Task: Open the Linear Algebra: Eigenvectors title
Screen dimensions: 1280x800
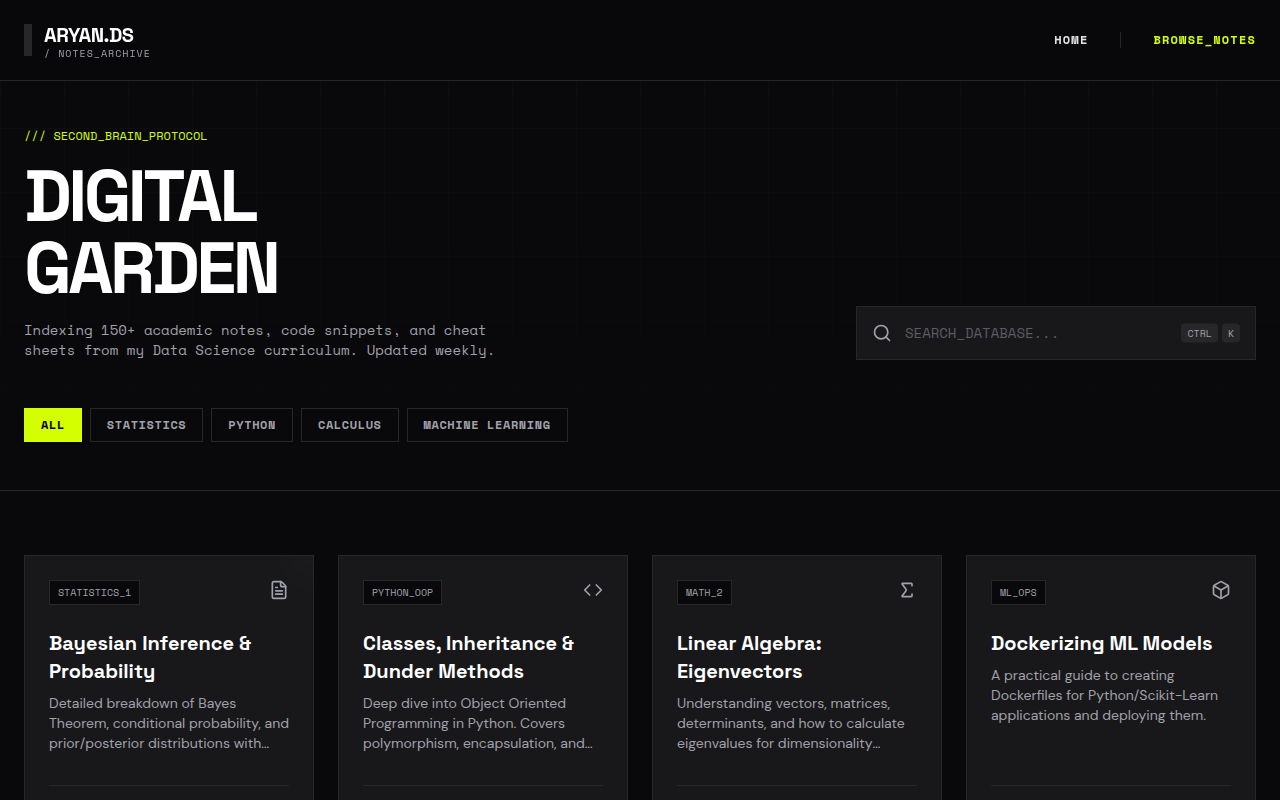Action: click(x=749, y=657)
